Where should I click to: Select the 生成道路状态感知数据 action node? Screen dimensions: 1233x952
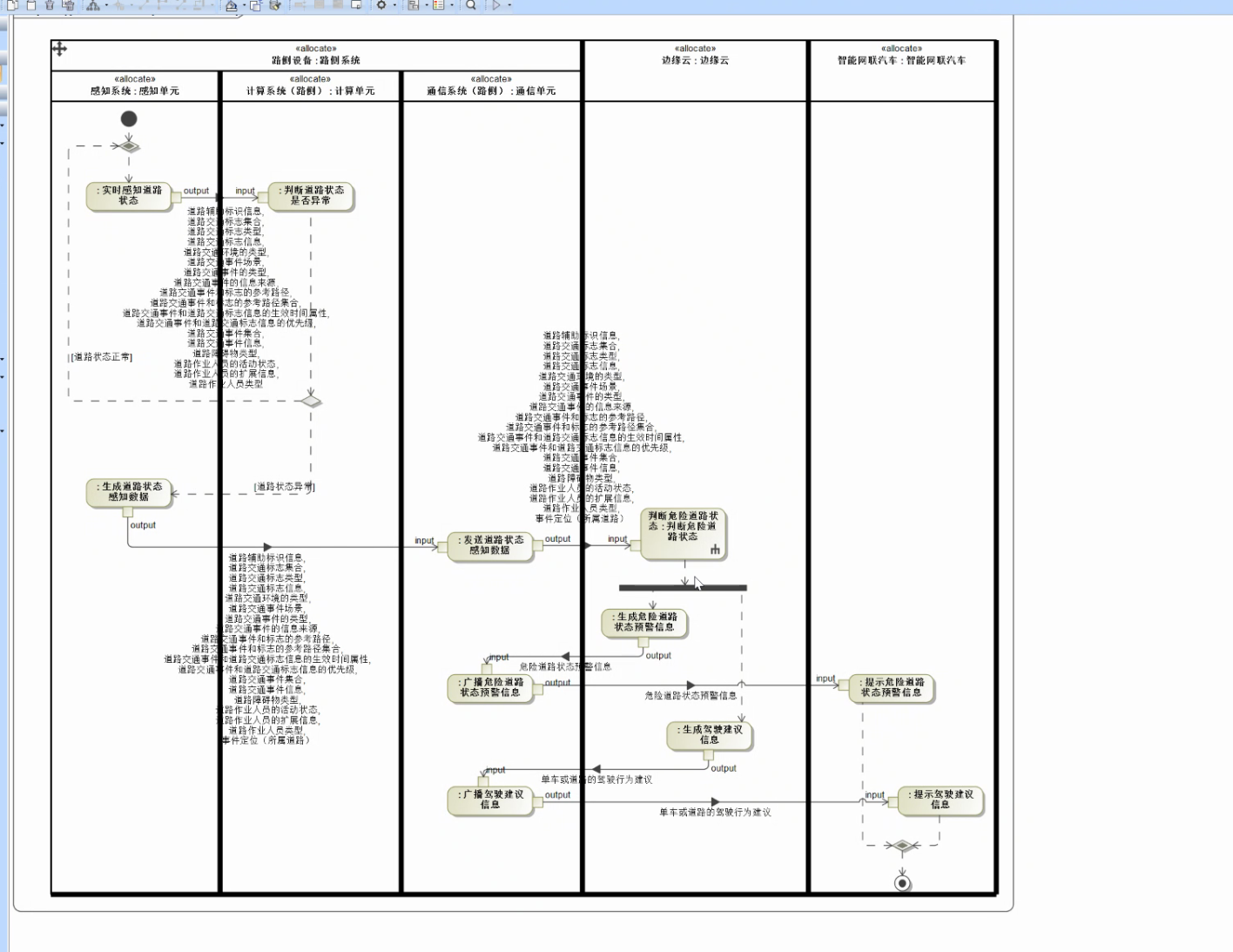click(128, 492)
